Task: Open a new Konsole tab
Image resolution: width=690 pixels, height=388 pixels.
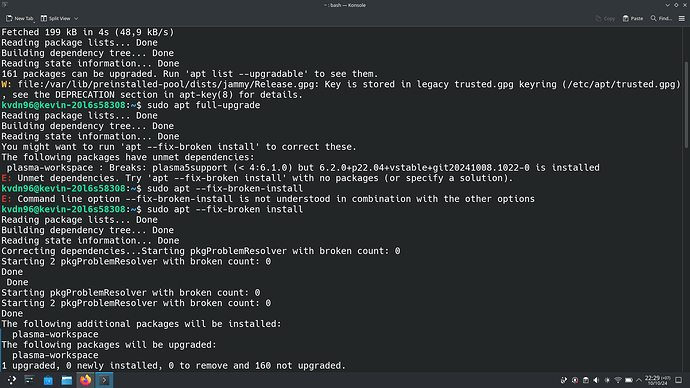Action: 19,18
